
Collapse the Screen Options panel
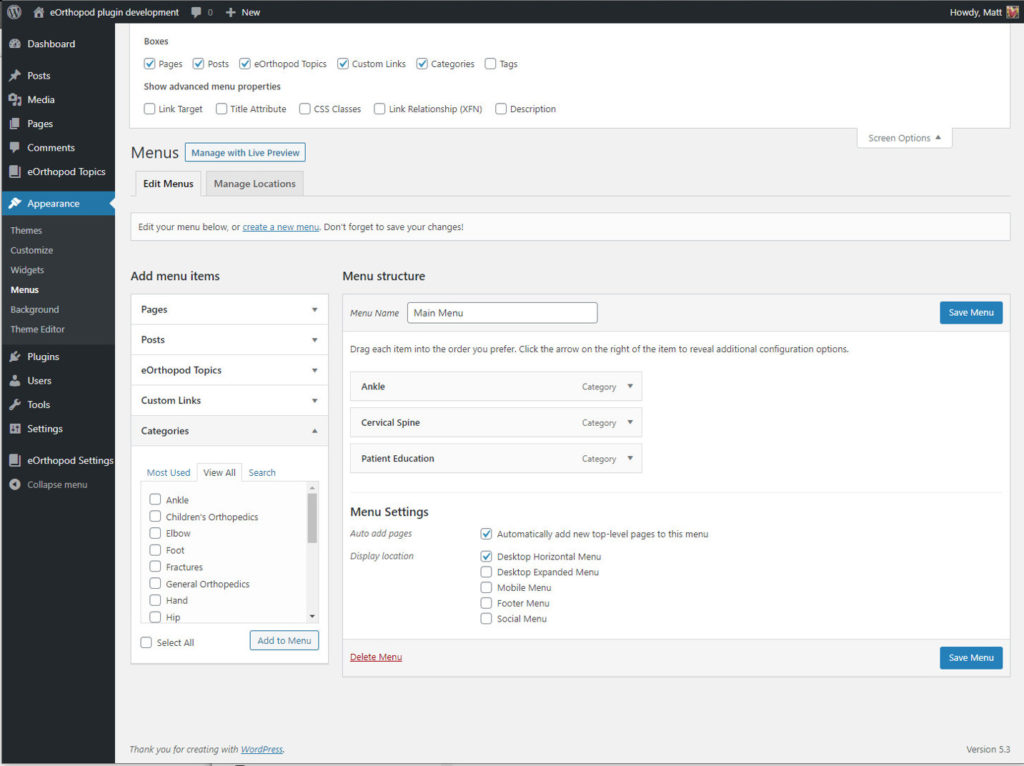904,138
